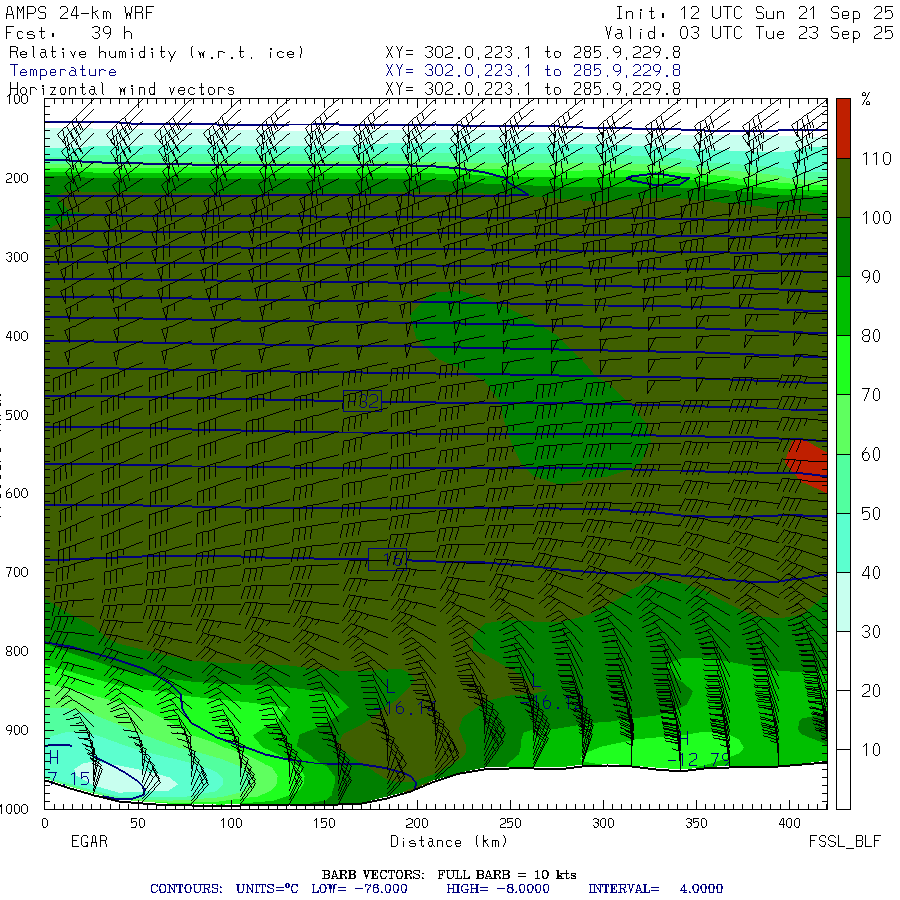The width and height of the screenshot is (900, 900).
Task: Click the INTERVAL= 4.0000 contour text
Action: pyautogui.click(x=655, y=888)
